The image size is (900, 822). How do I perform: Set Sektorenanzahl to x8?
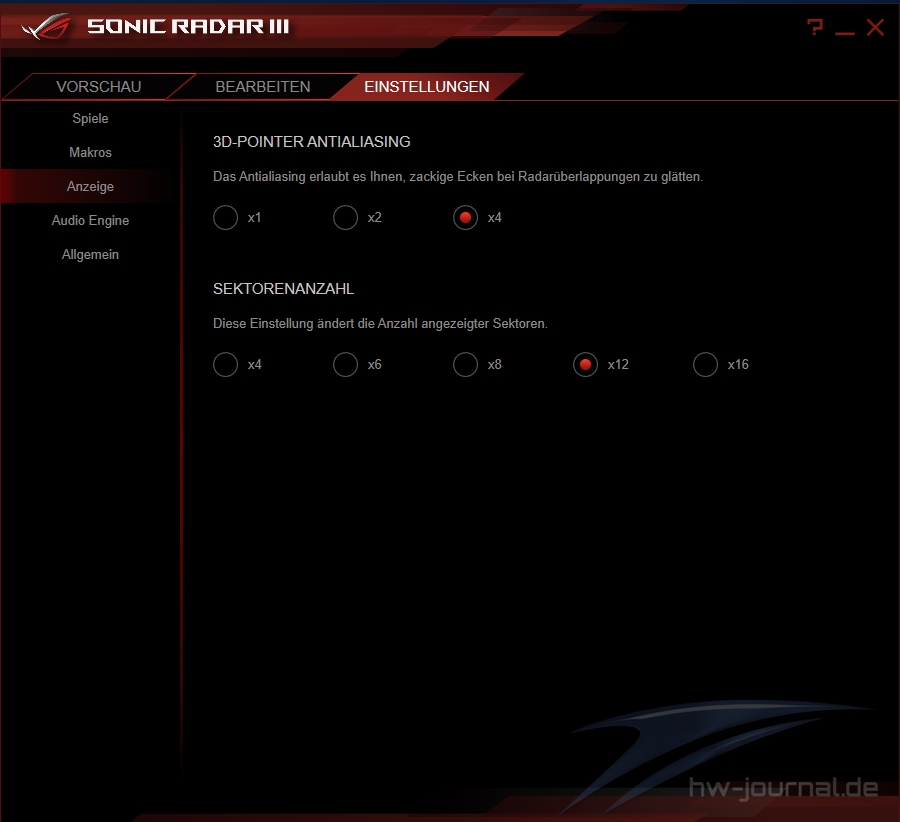[465, 365]
